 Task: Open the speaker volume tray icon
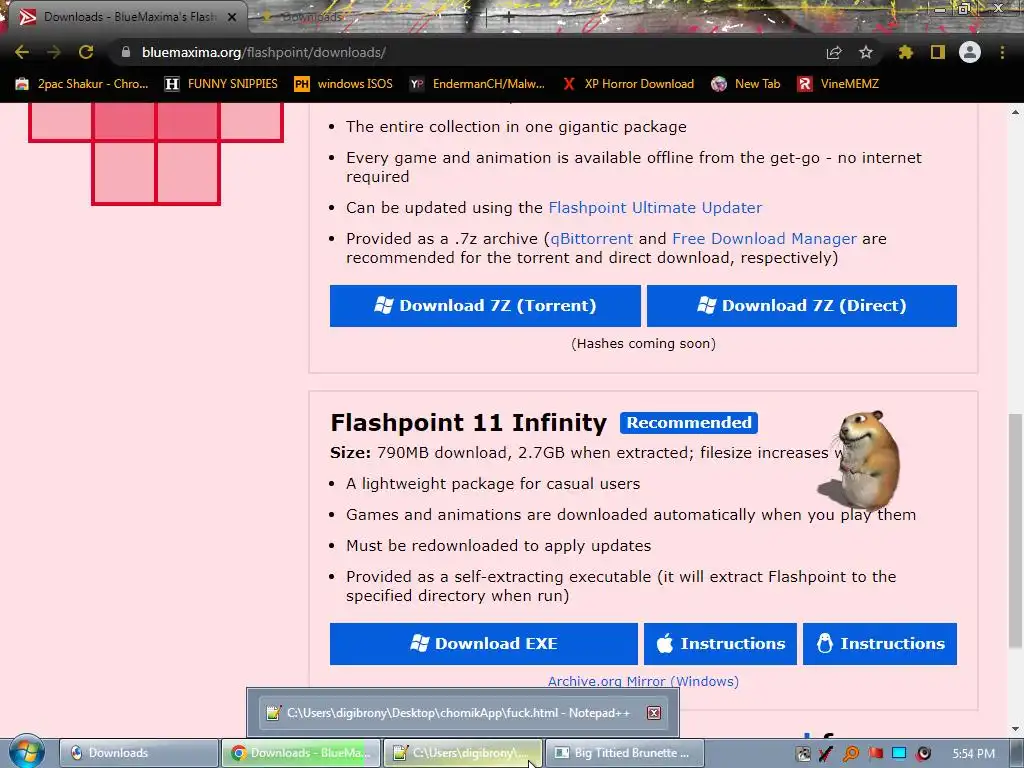(923, 754)
